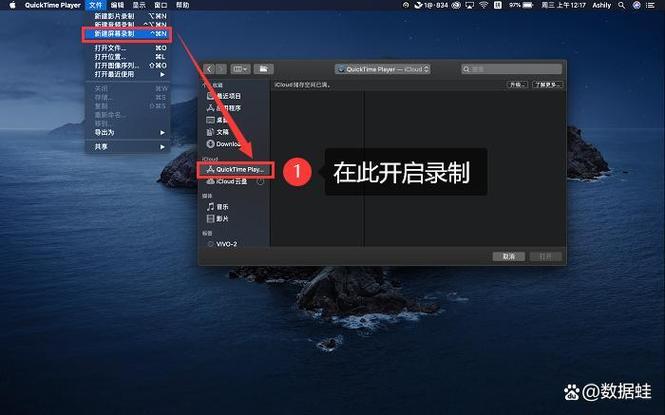Expand the 共享 submenu
Viewport: 665px width, 415px height.
point(128,147)
